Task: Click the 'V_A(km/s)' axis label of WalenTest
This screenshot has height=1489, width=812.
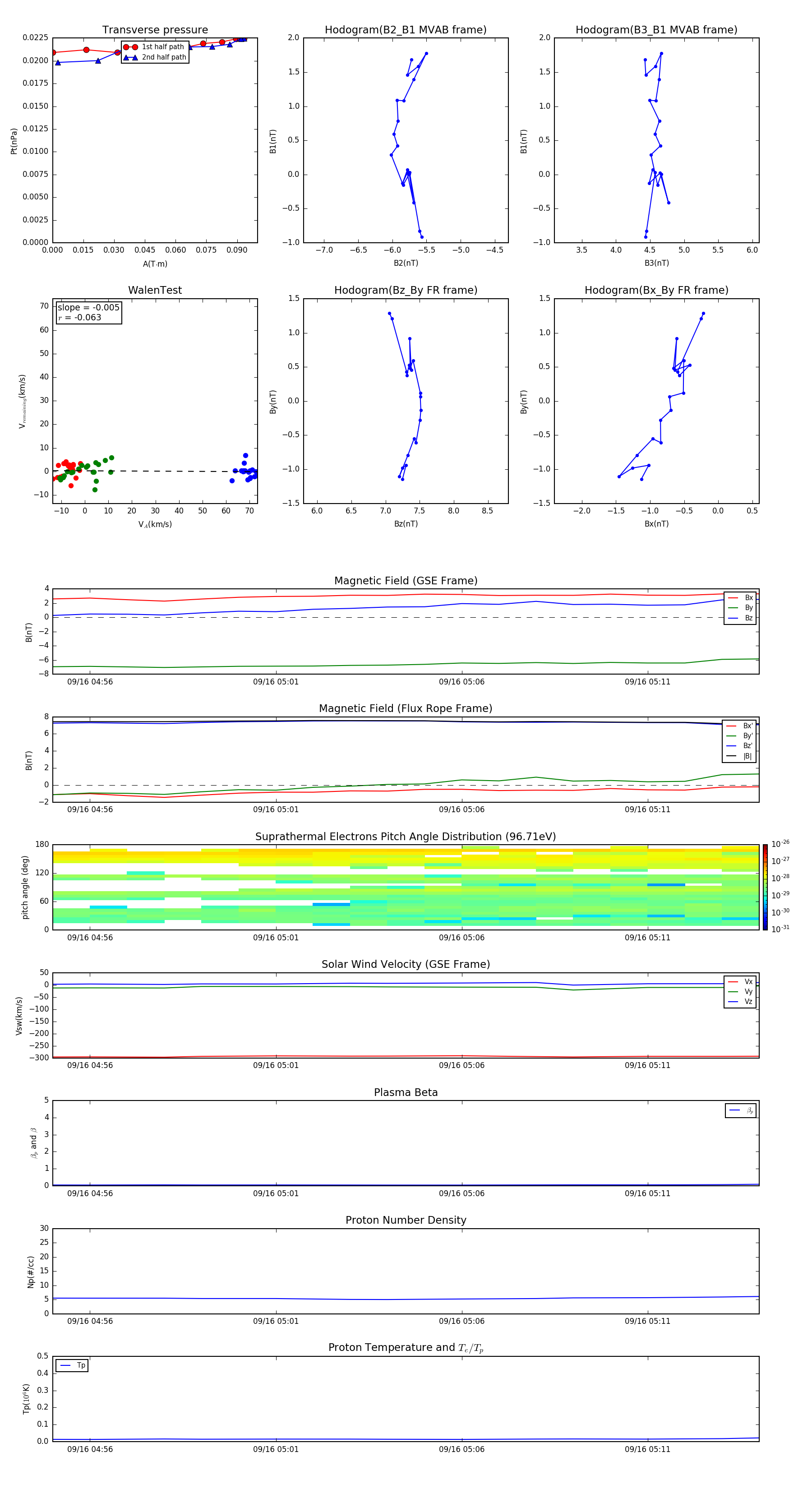Action: [155, 524]
